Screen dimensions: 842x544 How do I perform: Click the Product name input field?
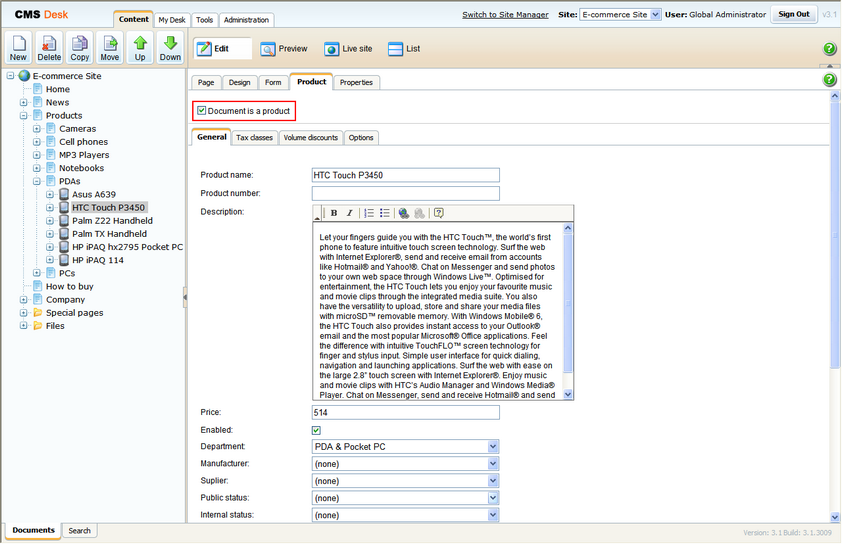pos(405,175)
